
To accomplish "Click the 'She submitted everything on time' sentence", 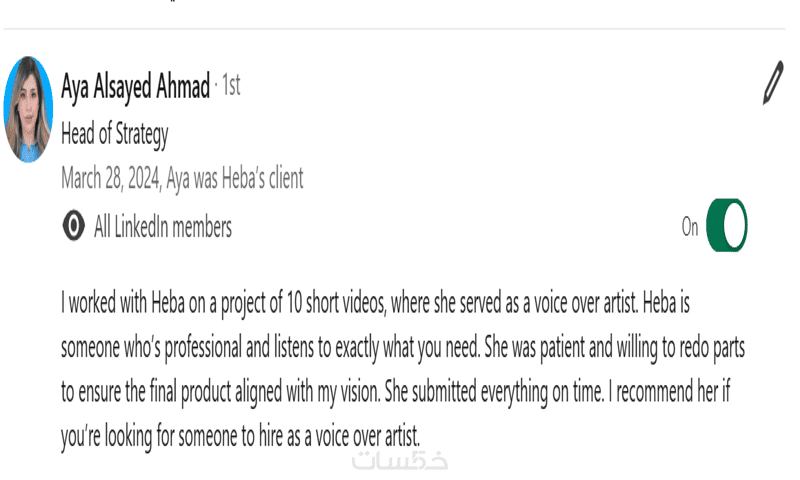I will [494, 392].
